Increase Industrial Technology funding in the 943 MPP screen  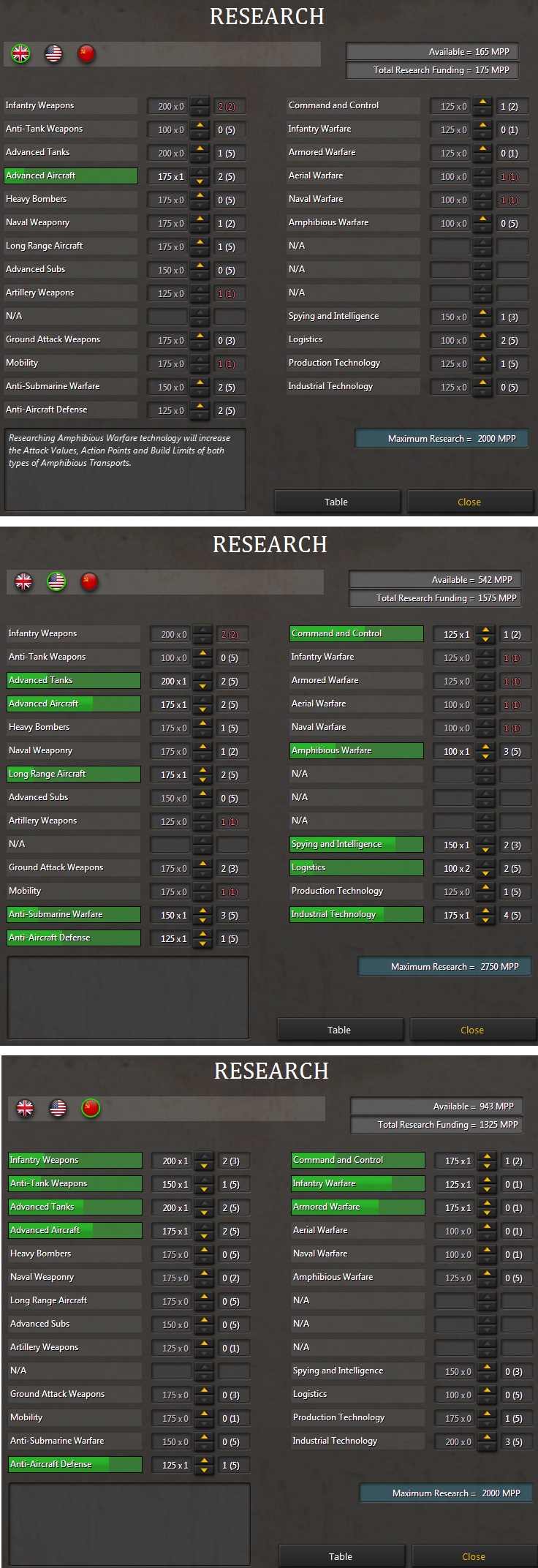click(x=487, y=1437)
